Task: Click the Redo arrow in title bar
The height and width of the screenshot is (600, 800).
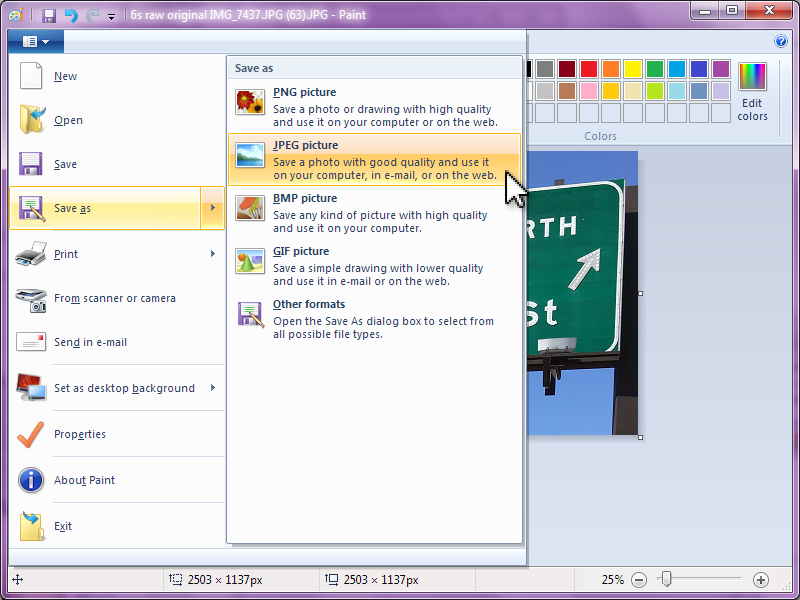Action: (92, 15)
